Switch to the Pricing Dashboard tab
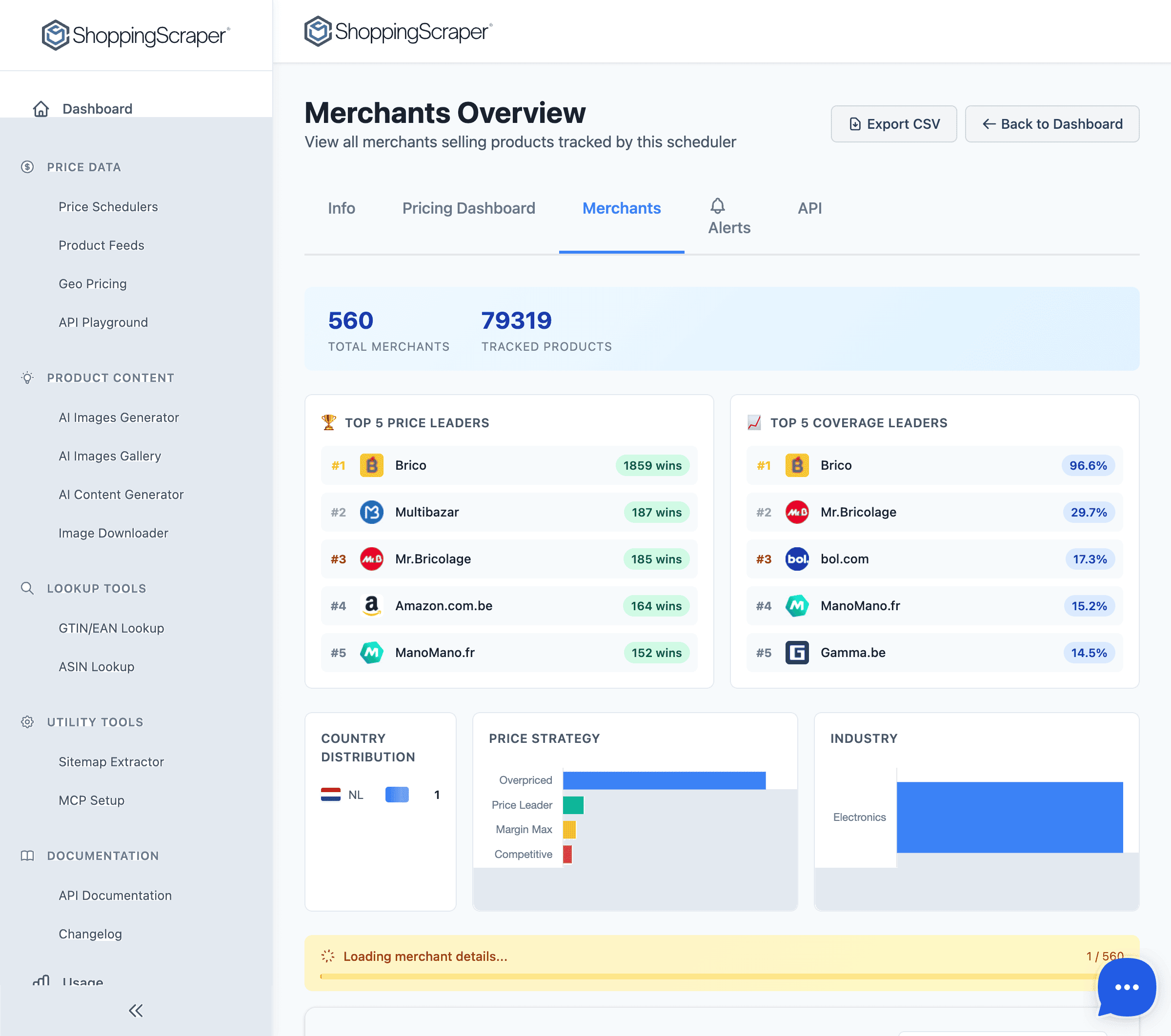Image resolution: width=1171 pixels, height=1036 pixels. pos(468,208)
